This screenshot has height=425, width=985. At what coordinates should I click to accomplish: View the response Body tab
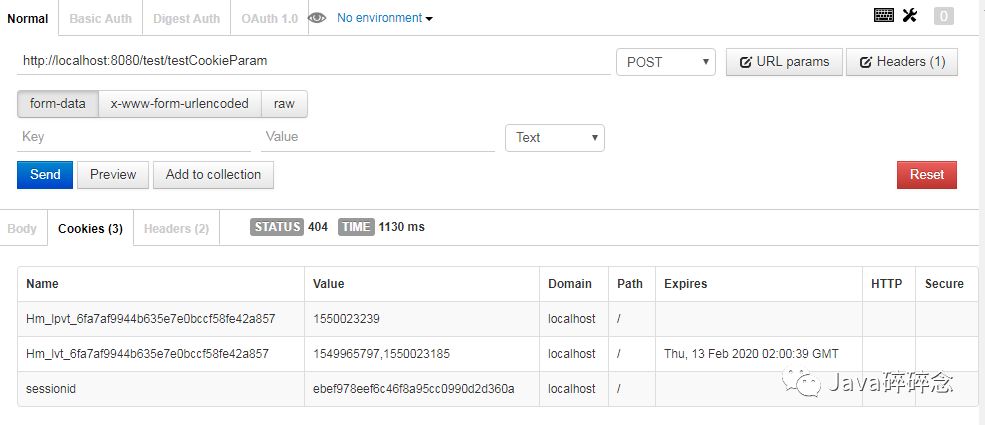click(22, 229)
